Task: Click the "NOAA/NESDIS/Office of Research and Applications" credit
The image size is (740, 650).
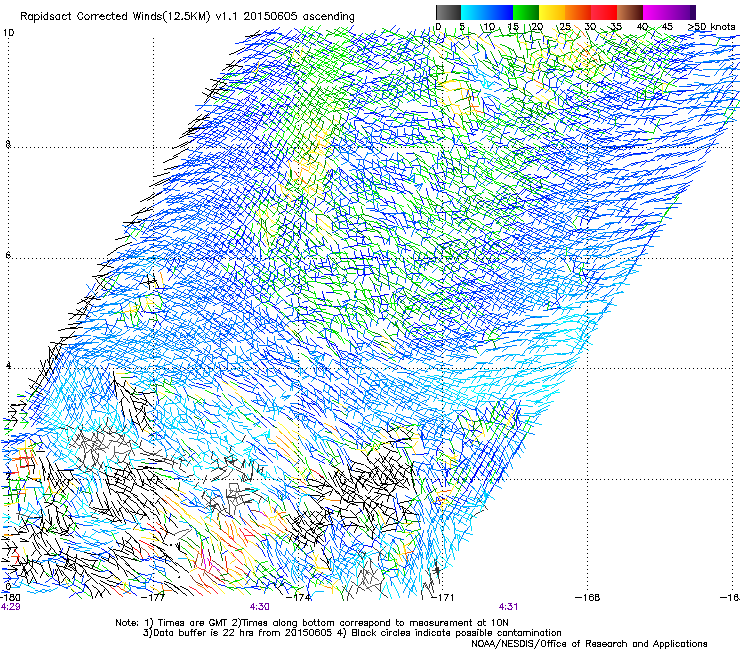Action: pyautogui.click(x=589, y=643)
